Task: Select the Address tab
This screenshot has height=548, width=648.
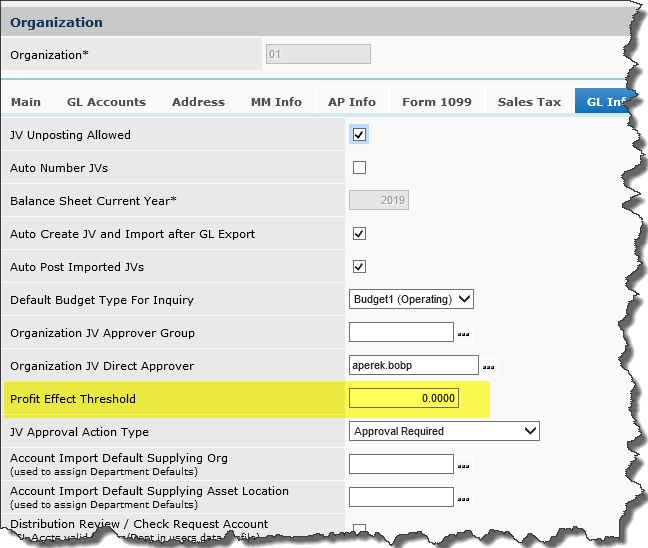Action: pyautogui.click(x=198, y=102)
